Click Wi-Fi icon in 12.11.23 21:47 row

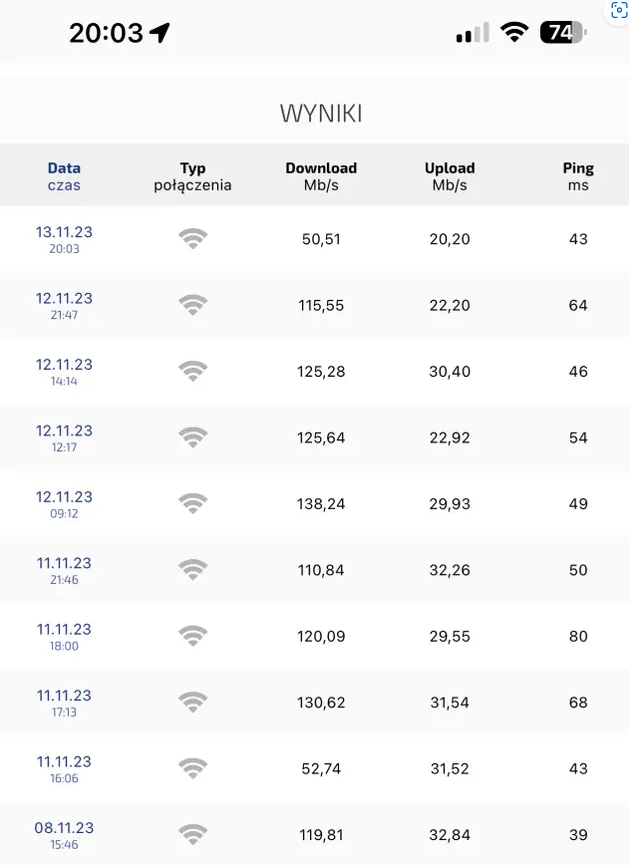click(193, 305)
